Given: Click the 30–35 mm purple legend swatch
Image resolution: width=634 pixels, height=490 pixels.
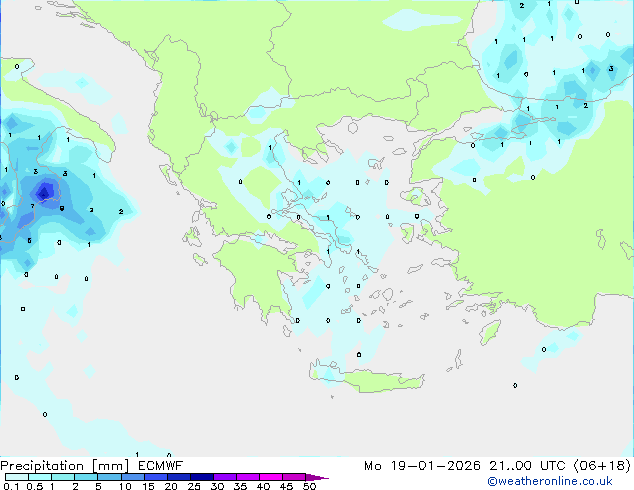Looking at the screenshot, I should [x=225, y=477].
